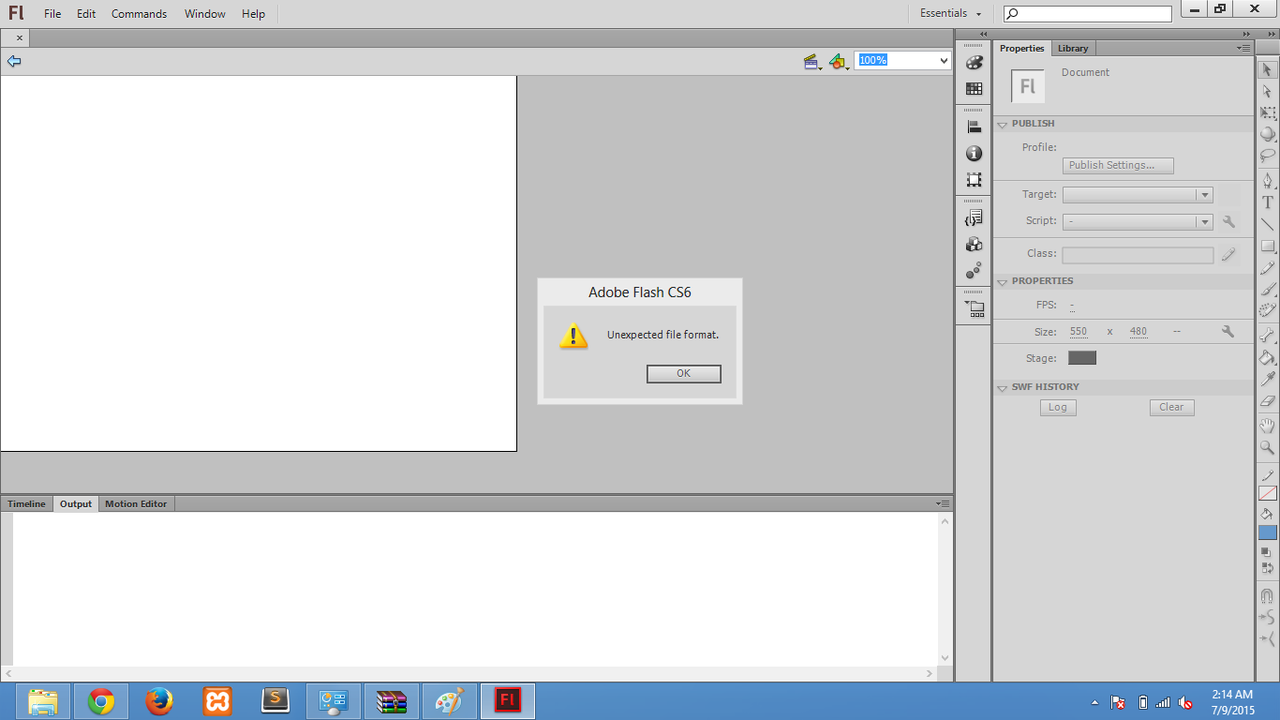The image size is (1280, 720).
Task: Select the Zoom magnifier tool
Action: tap(1267, 448)
